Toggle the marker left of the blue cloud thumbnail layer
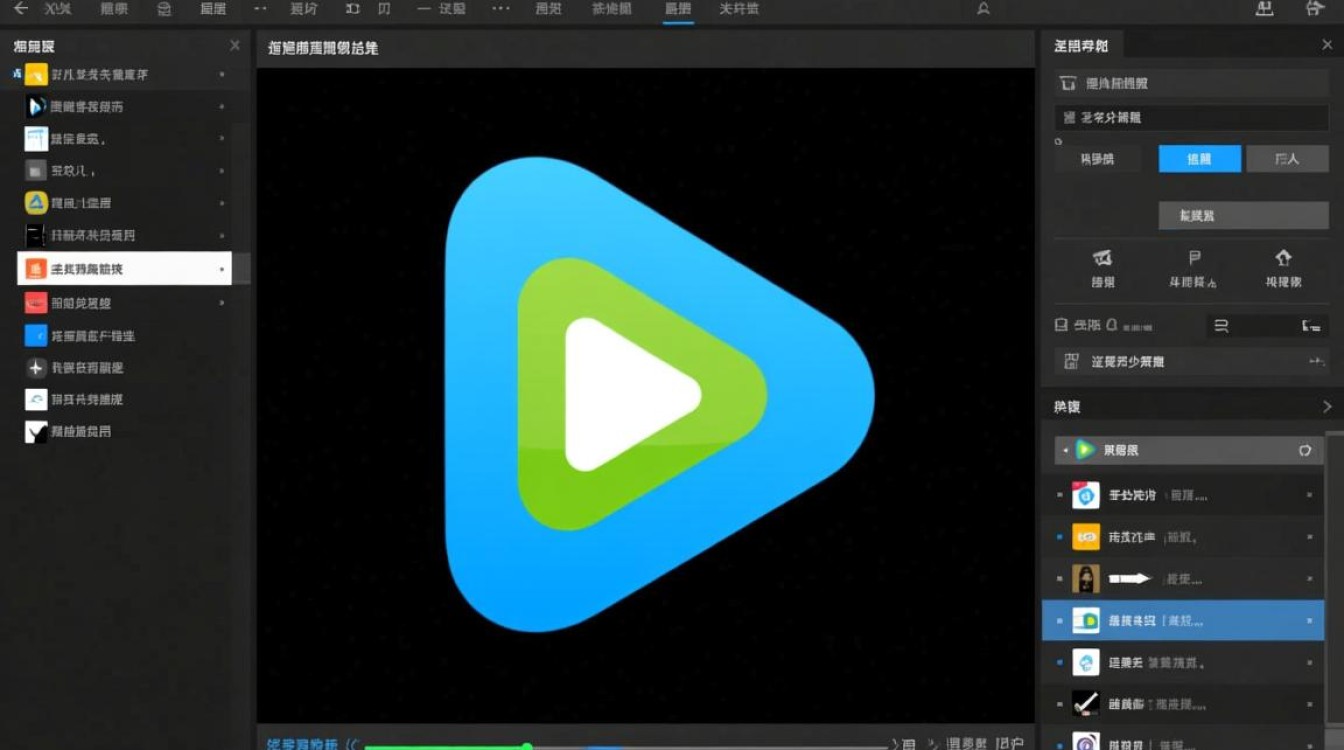 (1060, 662)
